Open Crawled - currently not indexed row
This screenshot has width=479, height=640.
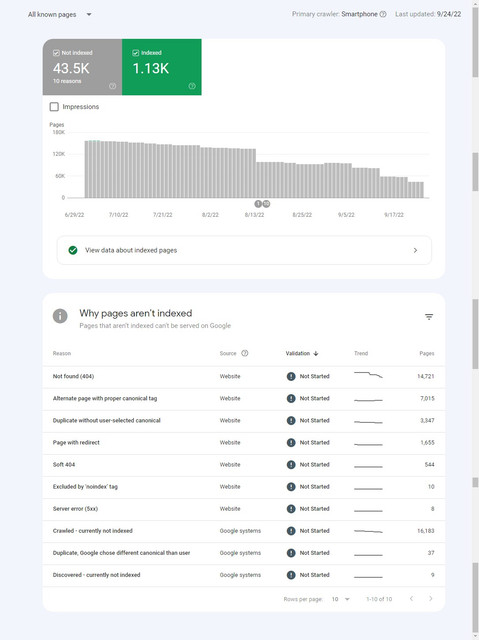tap(244, 531)
